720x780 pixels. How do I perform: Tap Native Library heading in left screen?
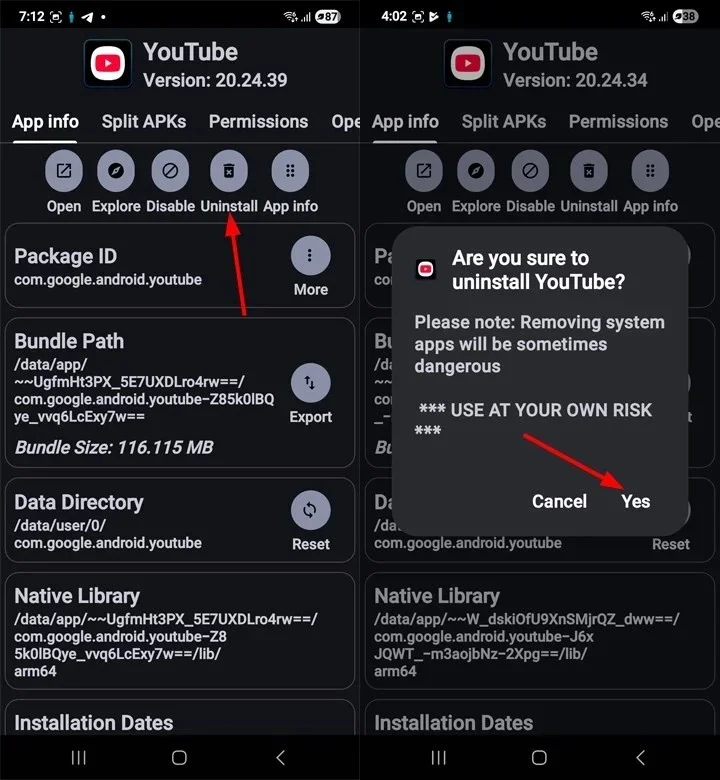pyautogui.click(x=77, y=596)
